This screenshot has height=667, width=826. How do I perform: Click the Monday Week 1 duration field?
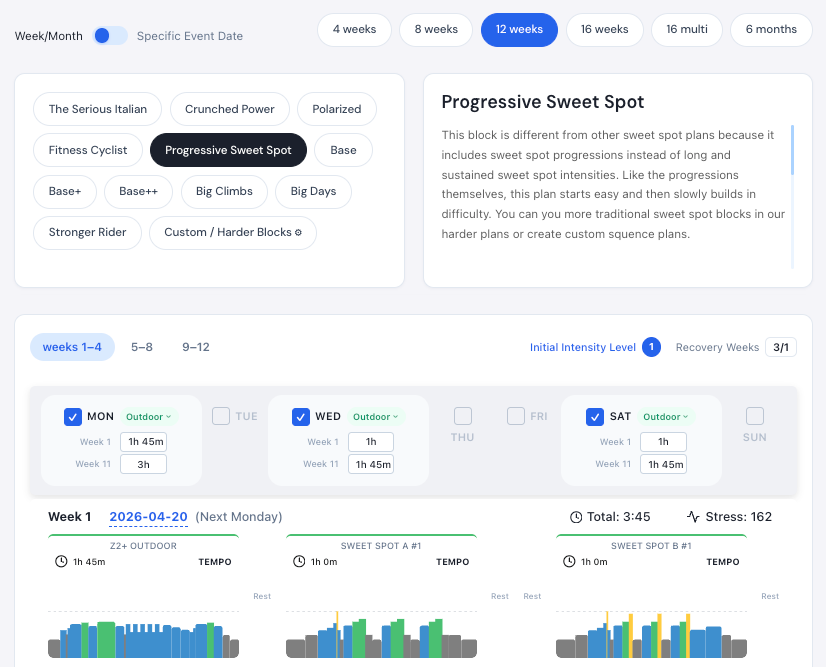[143, 442]
